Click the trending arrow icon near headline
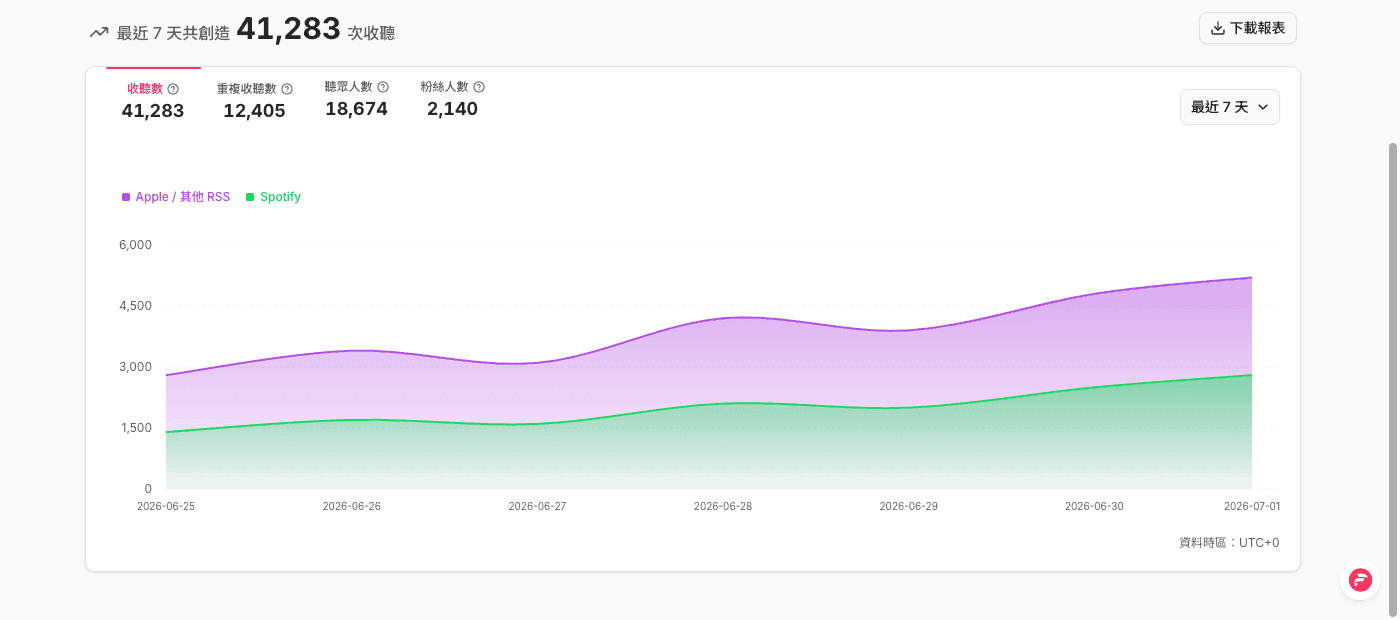The height and width of the screenshot is (620, 1400). (99, 32)
